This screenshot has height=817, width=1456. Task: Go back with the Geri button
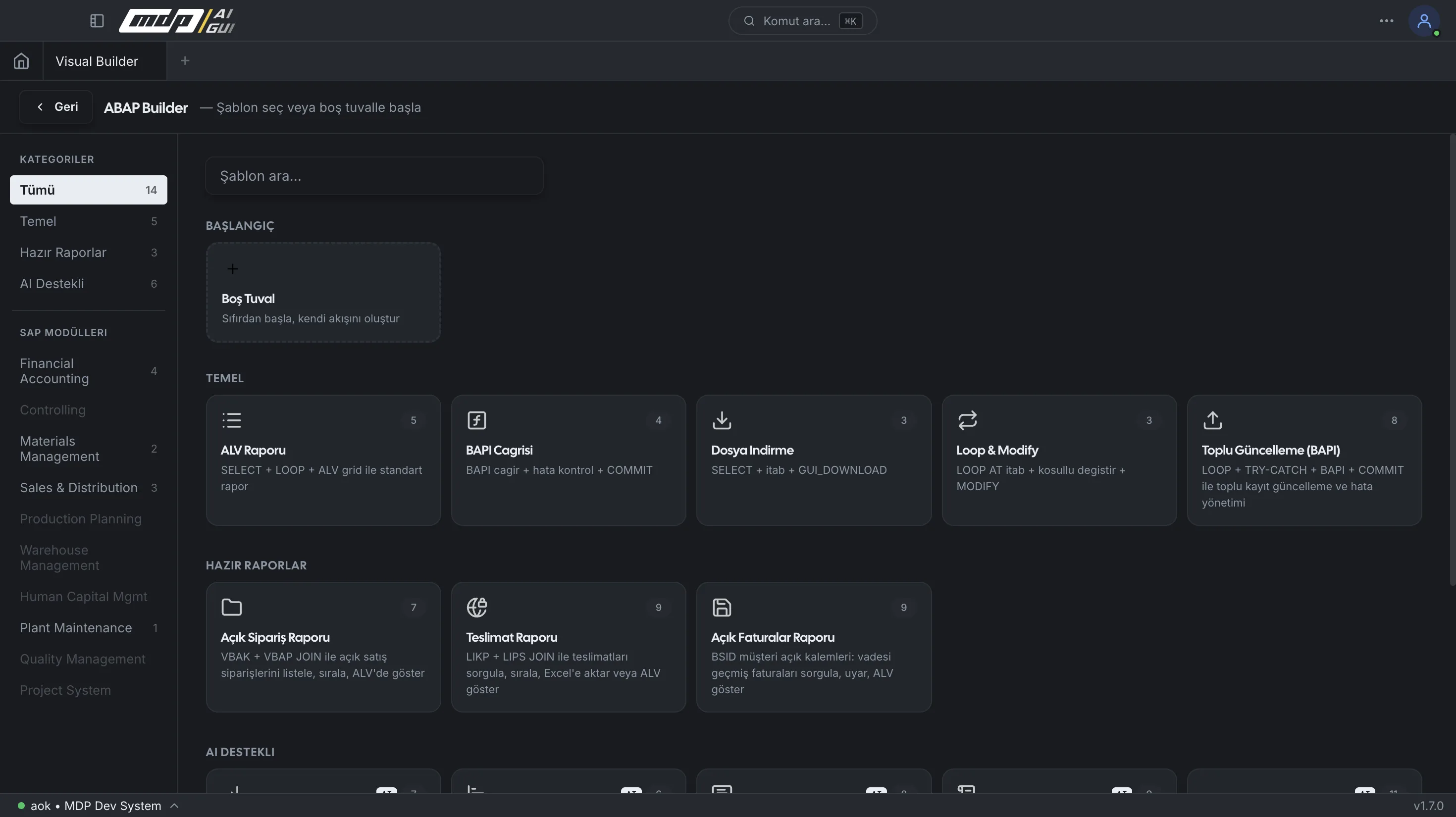pos(56,107)
